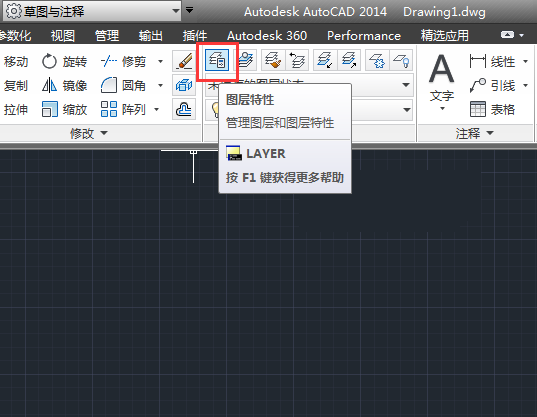Switch to the Performance tab
The height and width of the screenshot is (417, 537).
364,36
